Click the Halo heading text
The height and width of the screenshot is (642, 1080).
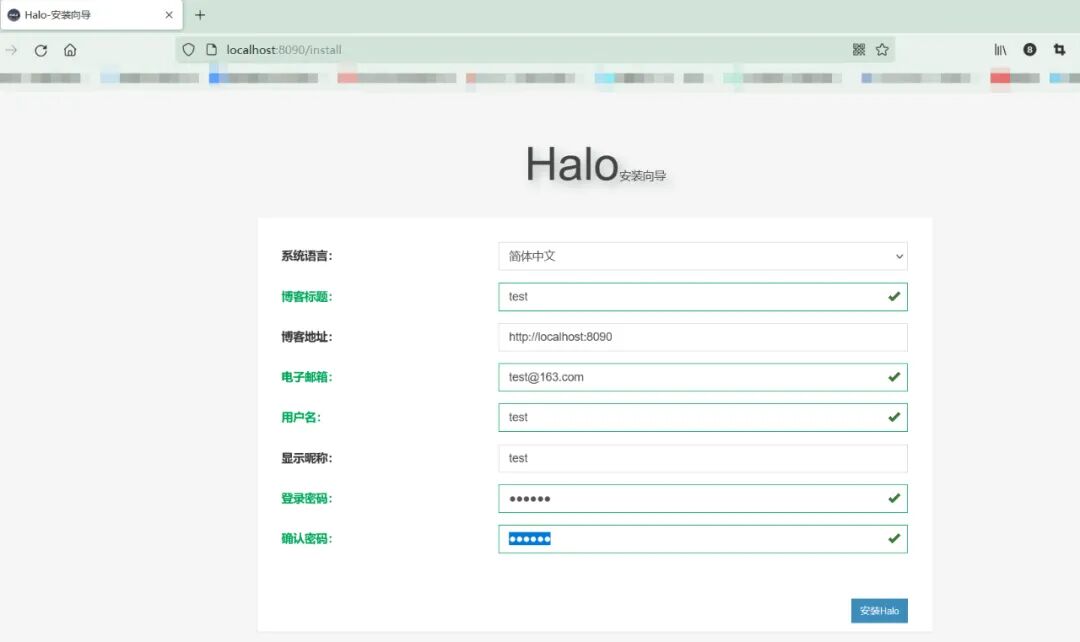[572, 165]
